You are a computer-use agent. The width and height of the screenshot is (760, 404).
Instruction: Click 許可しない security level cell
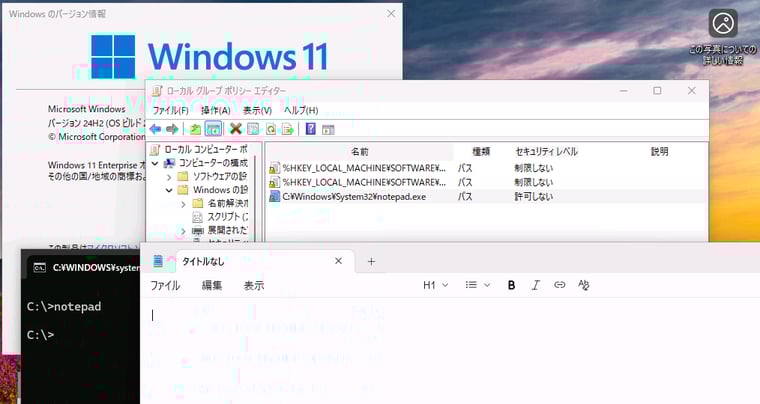[x=534, y=197]
